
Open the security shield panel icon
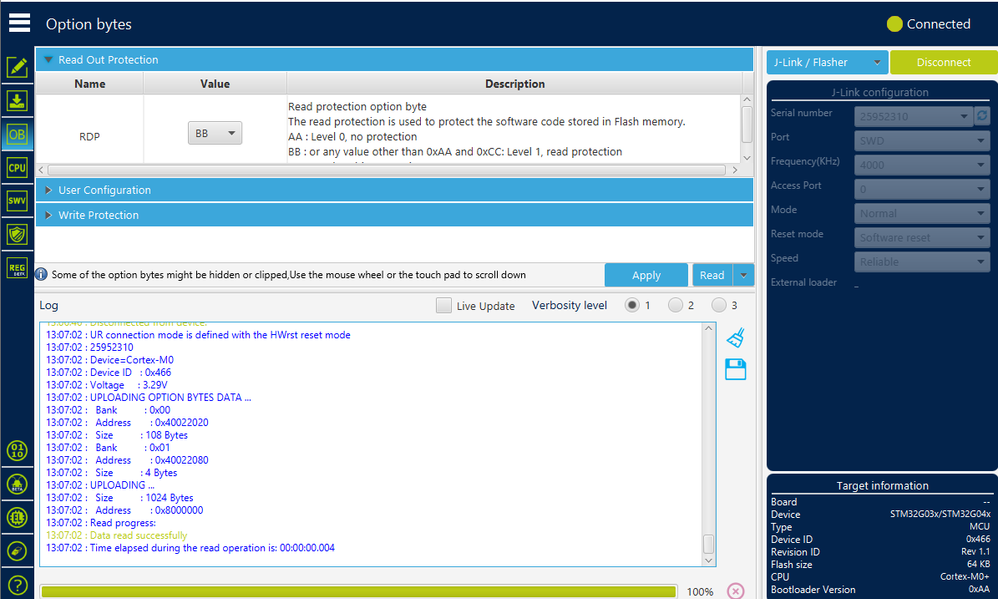17,234
